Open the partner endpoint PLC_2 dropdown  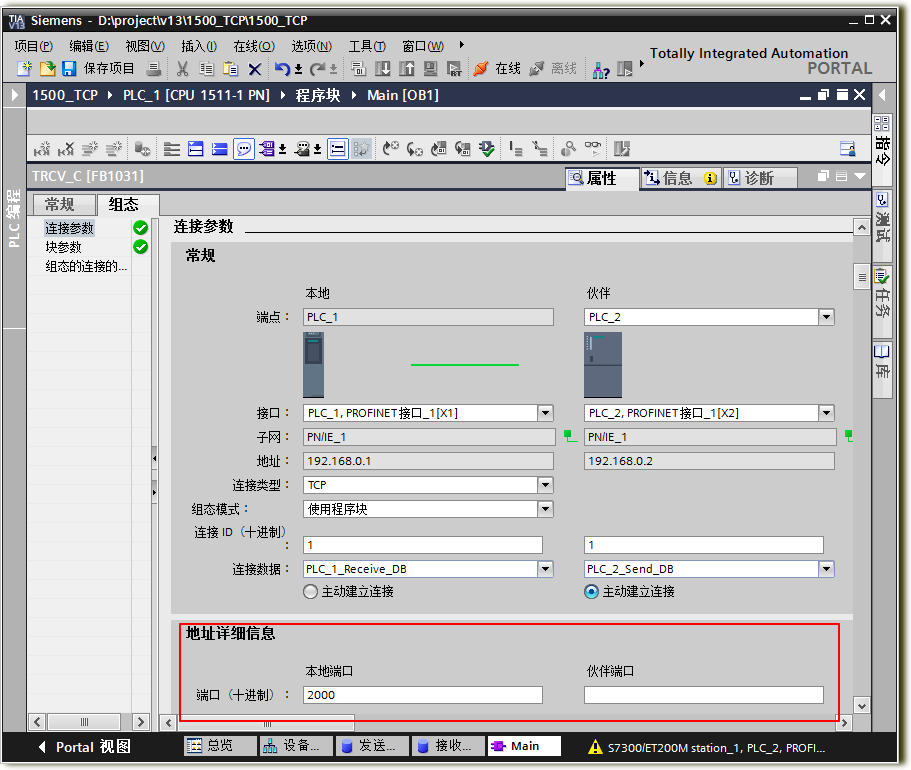pyautogui.click(x=826, y=317)
